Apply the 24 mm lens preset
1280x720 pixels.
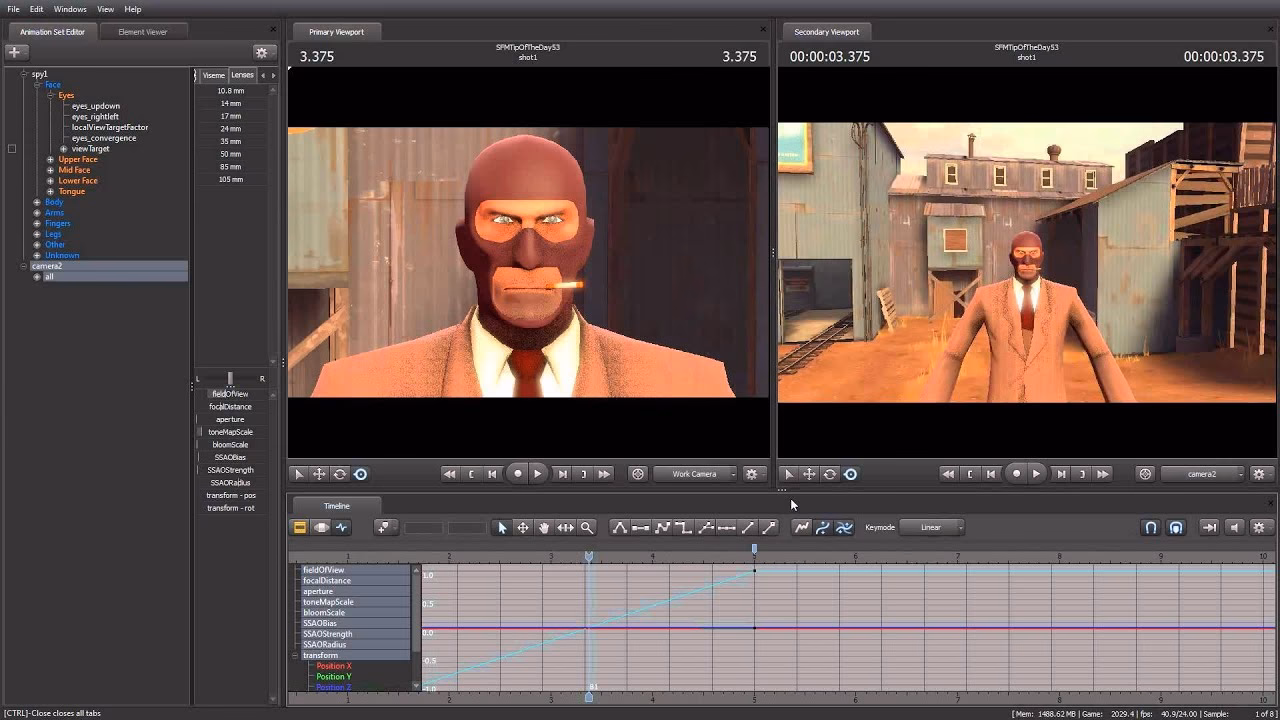pos(231,128)
